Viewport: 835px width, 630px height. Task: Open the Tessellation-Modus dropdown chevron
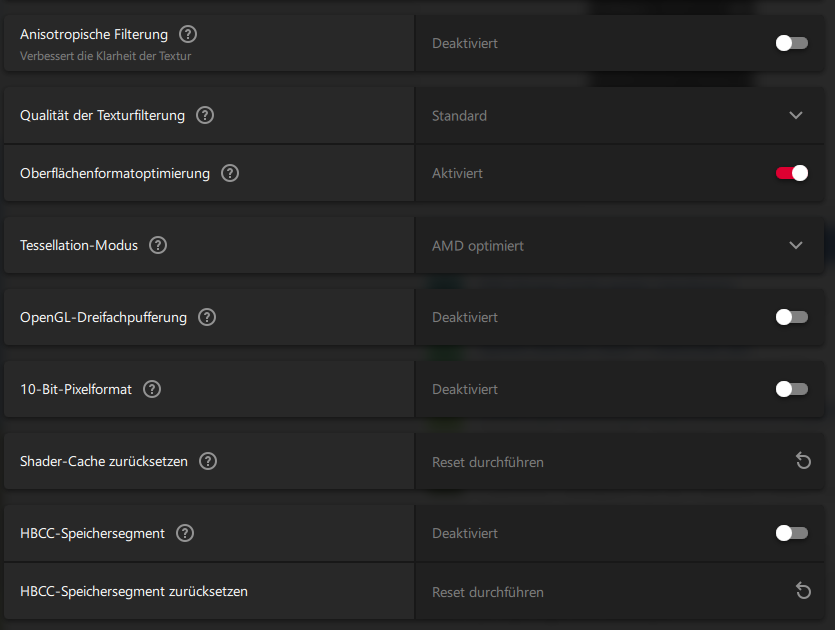[796, 245]
